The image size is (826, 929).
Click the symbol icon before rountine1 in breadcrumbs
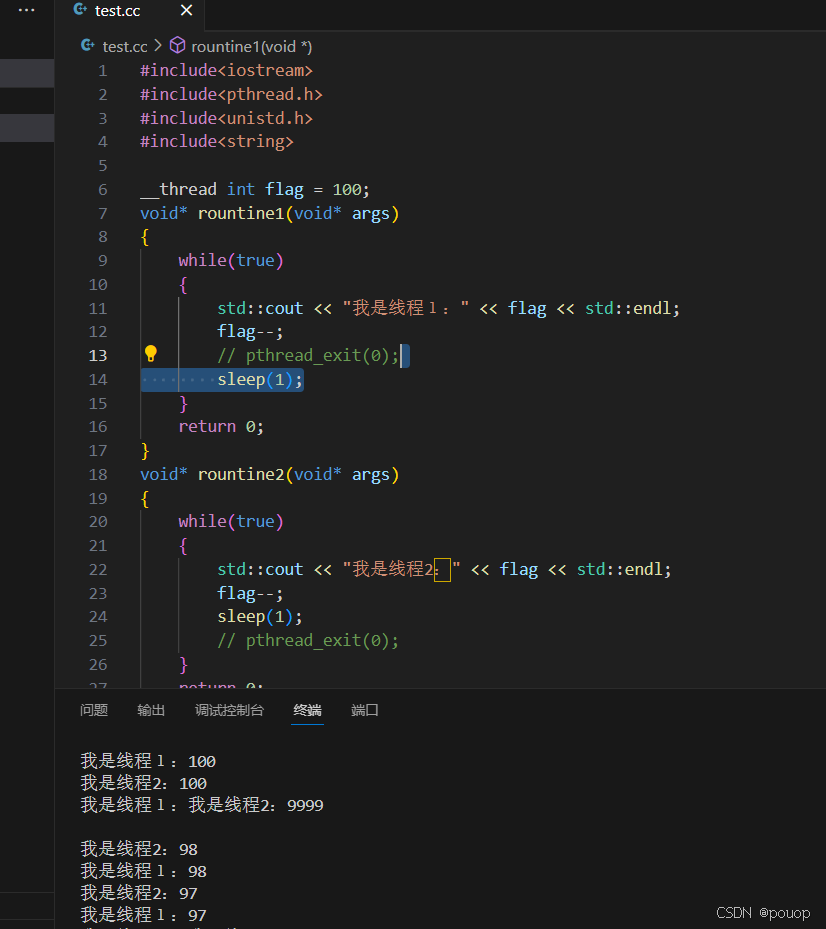(x=175, y=46)
